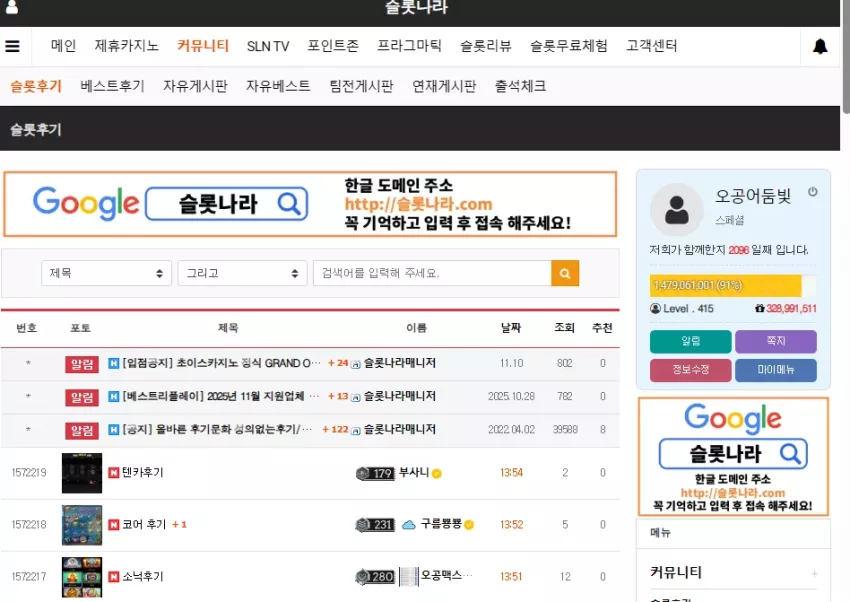850x602 pixels.
Task: Open the 메인 nav menu
Action: tap(63, 46)
